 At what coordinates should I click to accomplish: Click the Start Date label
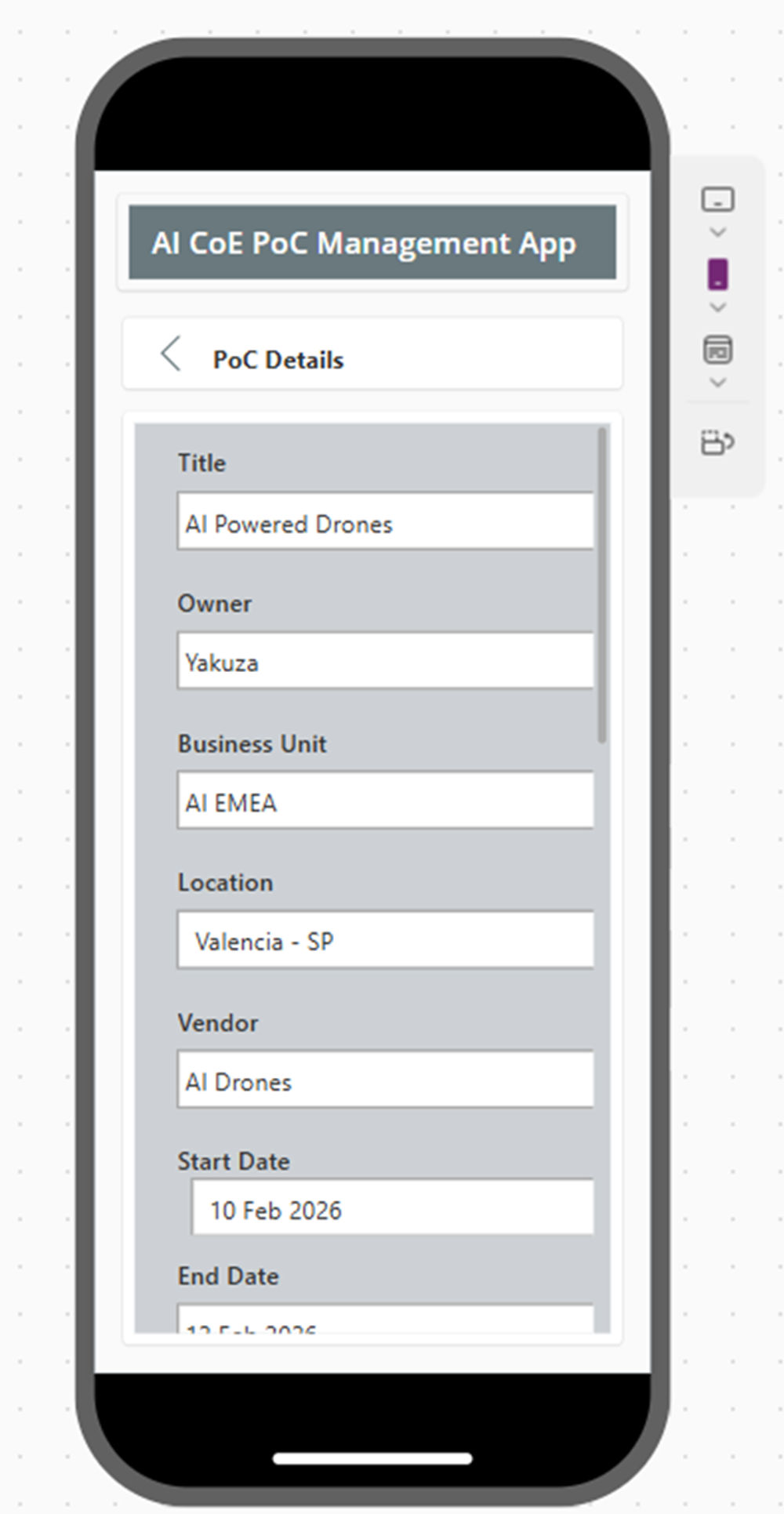click(234, 1161)
